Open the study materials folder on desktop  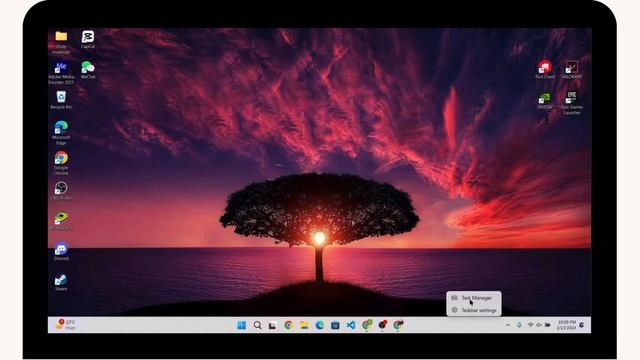pyautogui.click(x=61, y=42)
